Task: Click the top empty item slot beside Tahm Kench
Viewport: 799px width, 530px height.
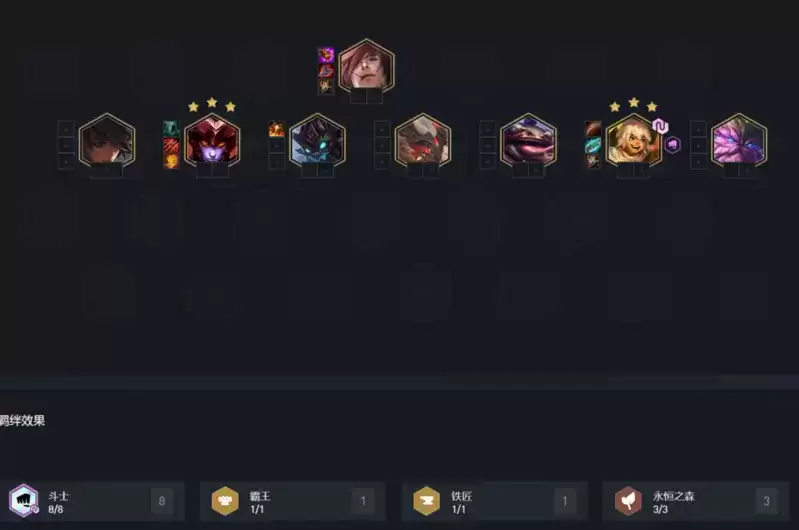Action: click(x=488, y=129)
